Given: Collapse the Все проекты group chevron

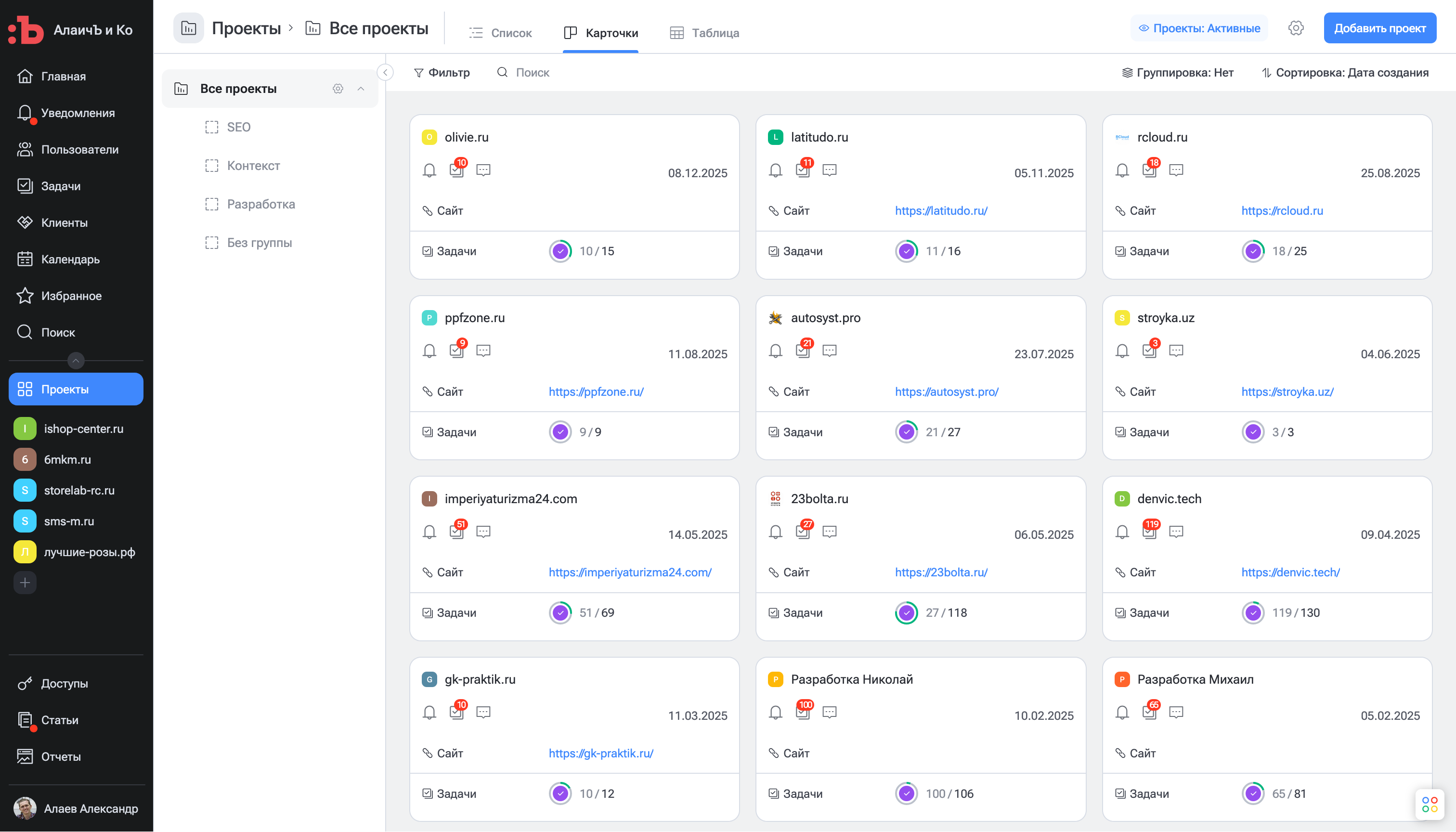Looking at the screenshot, I should click(361, 89).
